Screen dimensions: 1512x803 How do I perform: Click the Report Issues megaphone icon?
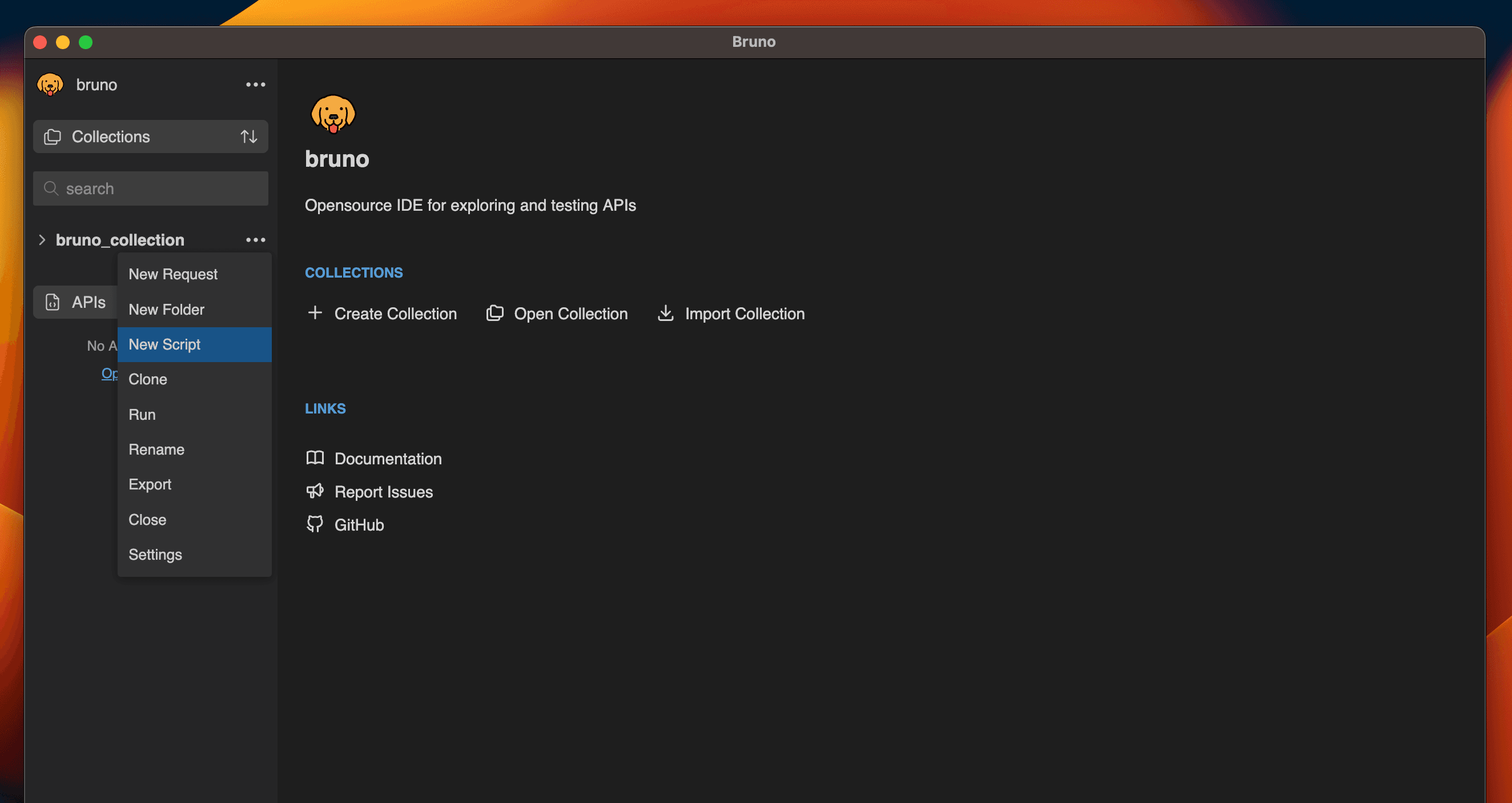(315, 491)
